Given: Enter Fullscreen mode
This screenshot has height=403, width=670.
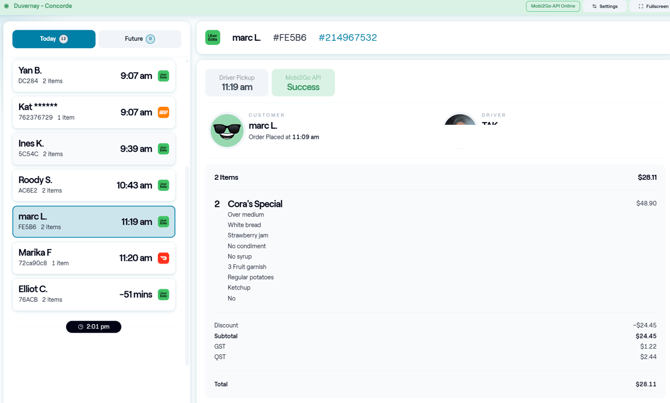Looking at the screenshot, I should click(x=652, y=6).
